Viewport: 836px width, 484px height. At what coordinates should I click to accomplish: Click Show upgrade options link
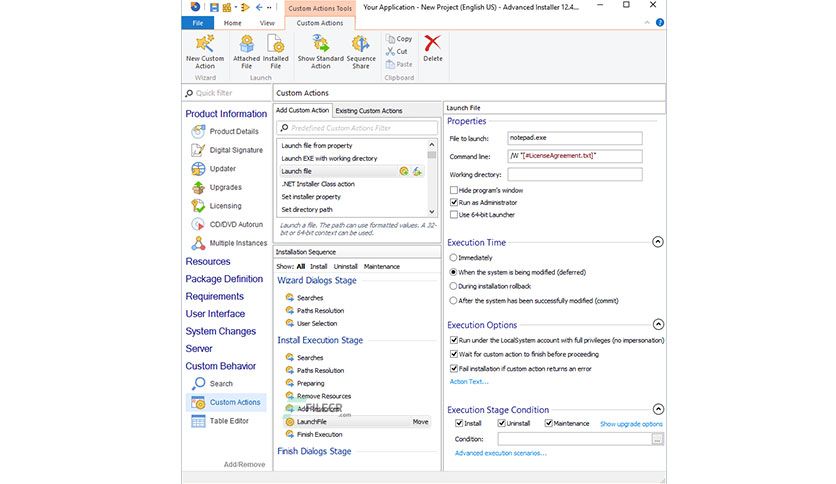point(631,424)
